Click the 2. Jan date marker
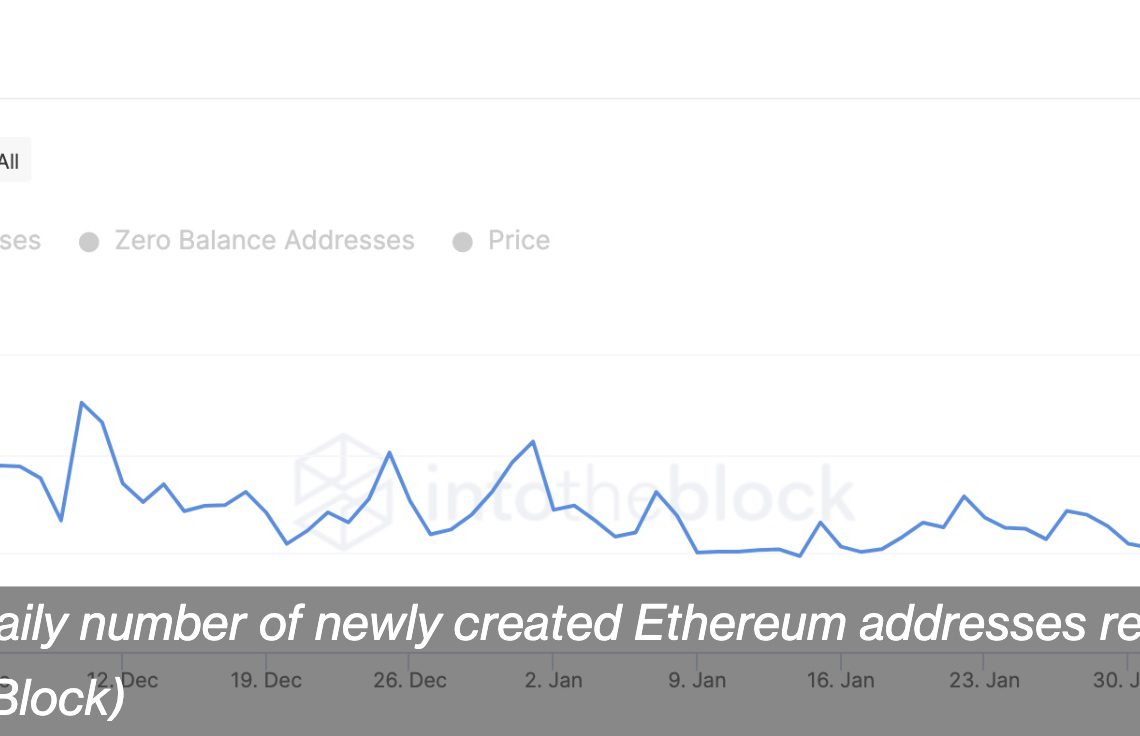1140x736 pixels. click(553, 680)
